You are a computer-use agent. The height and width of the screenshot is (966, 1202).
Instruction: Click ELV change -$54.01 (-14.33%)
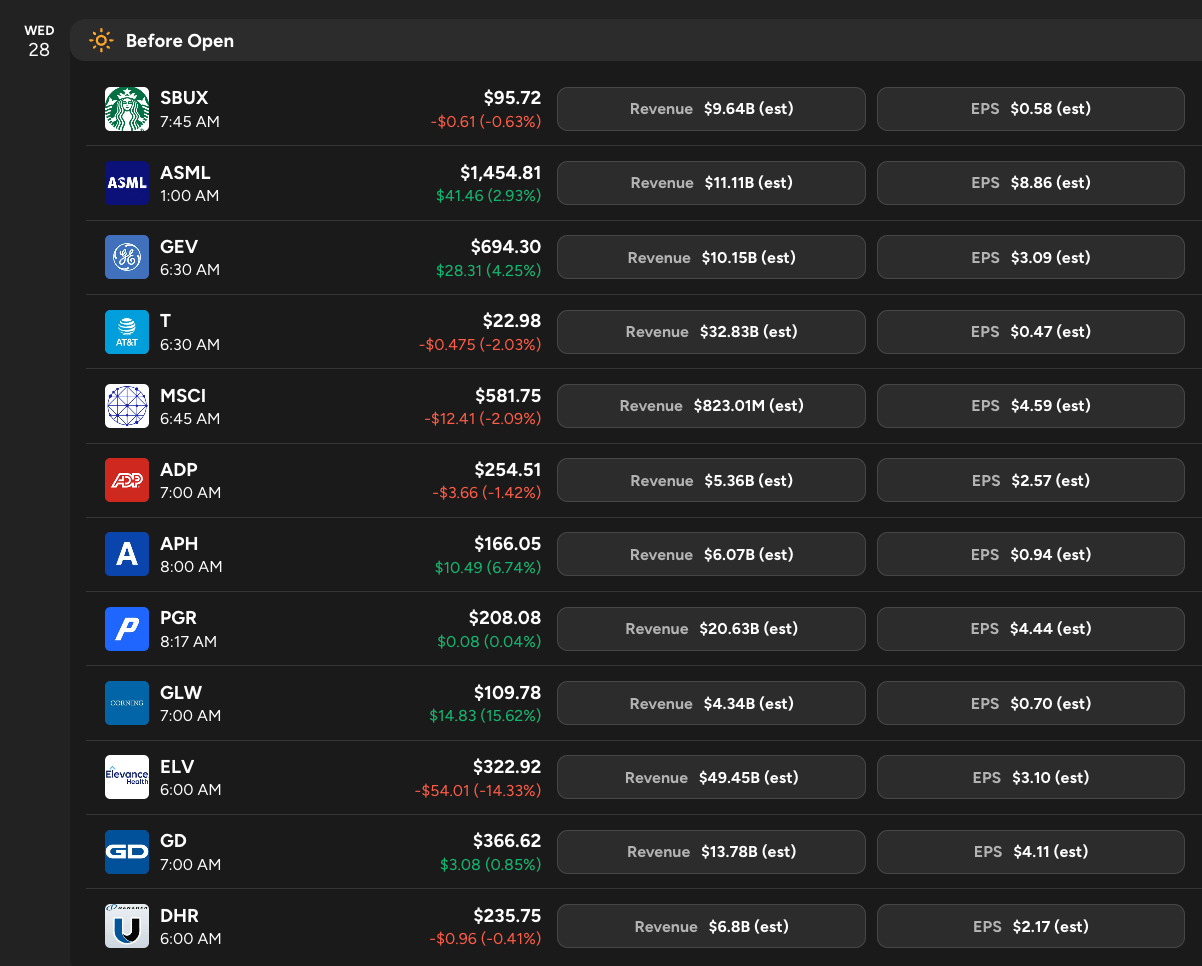478,790
